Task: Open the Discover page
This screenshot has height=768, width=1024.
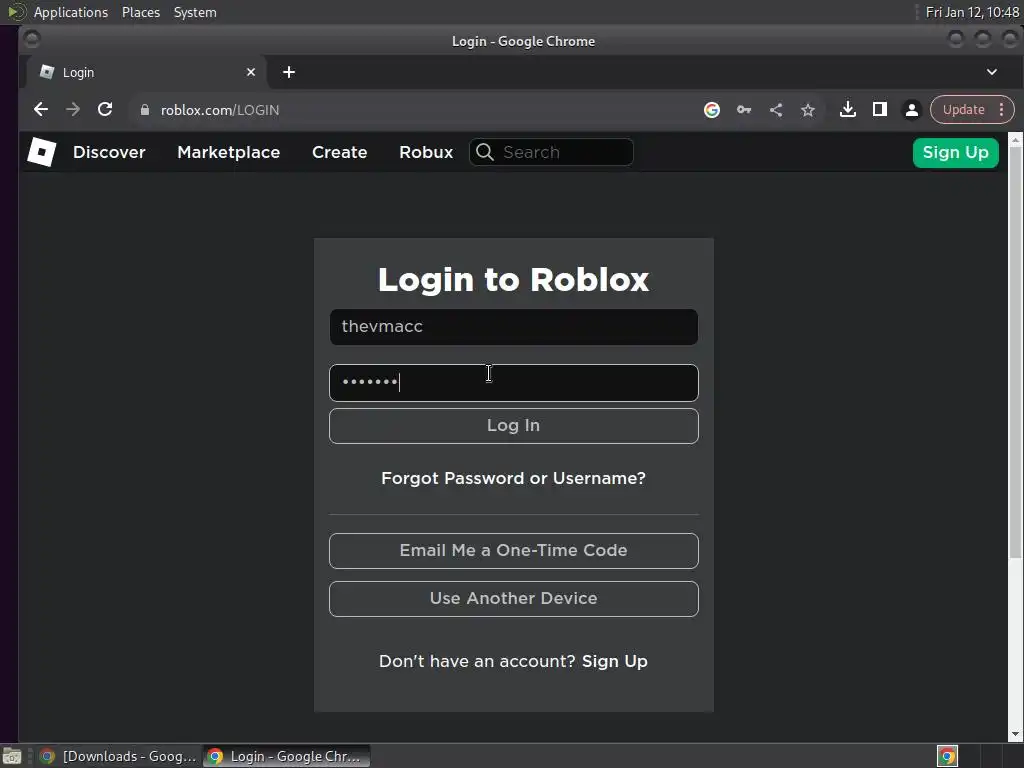Action: point(109,152)
